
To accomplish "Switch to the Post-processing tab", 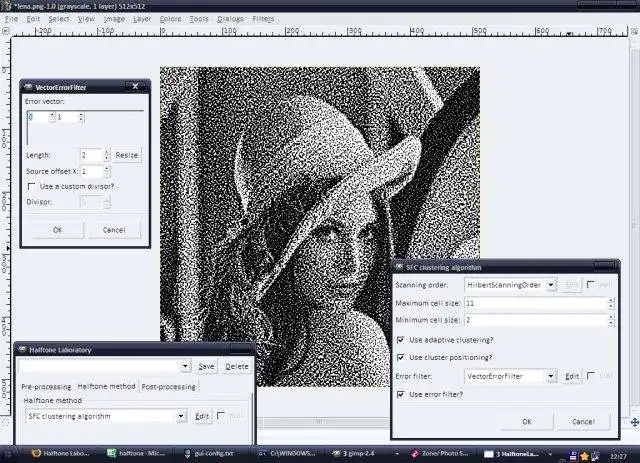I will (168, 386).
